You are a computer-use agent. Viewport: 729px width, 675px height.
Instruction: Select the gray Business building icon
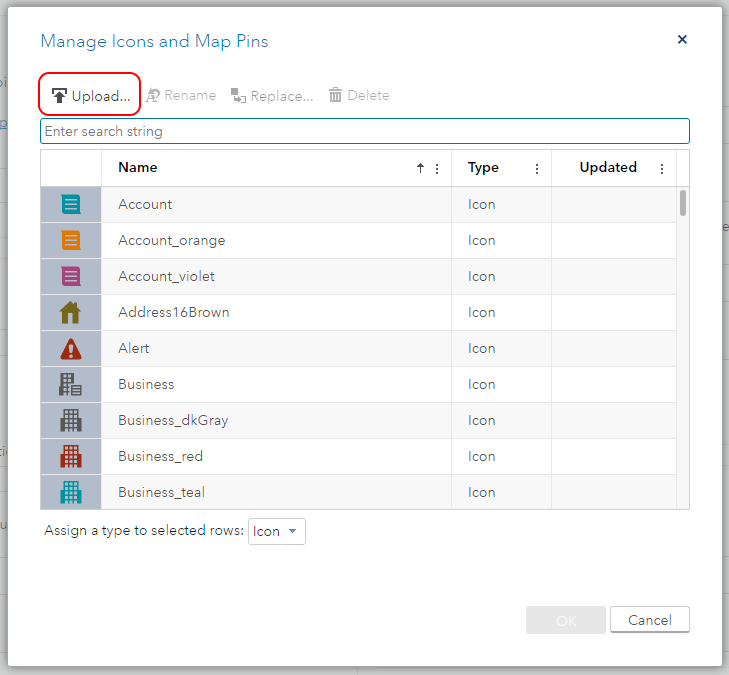pyautogui.click(x=71, y=385)
